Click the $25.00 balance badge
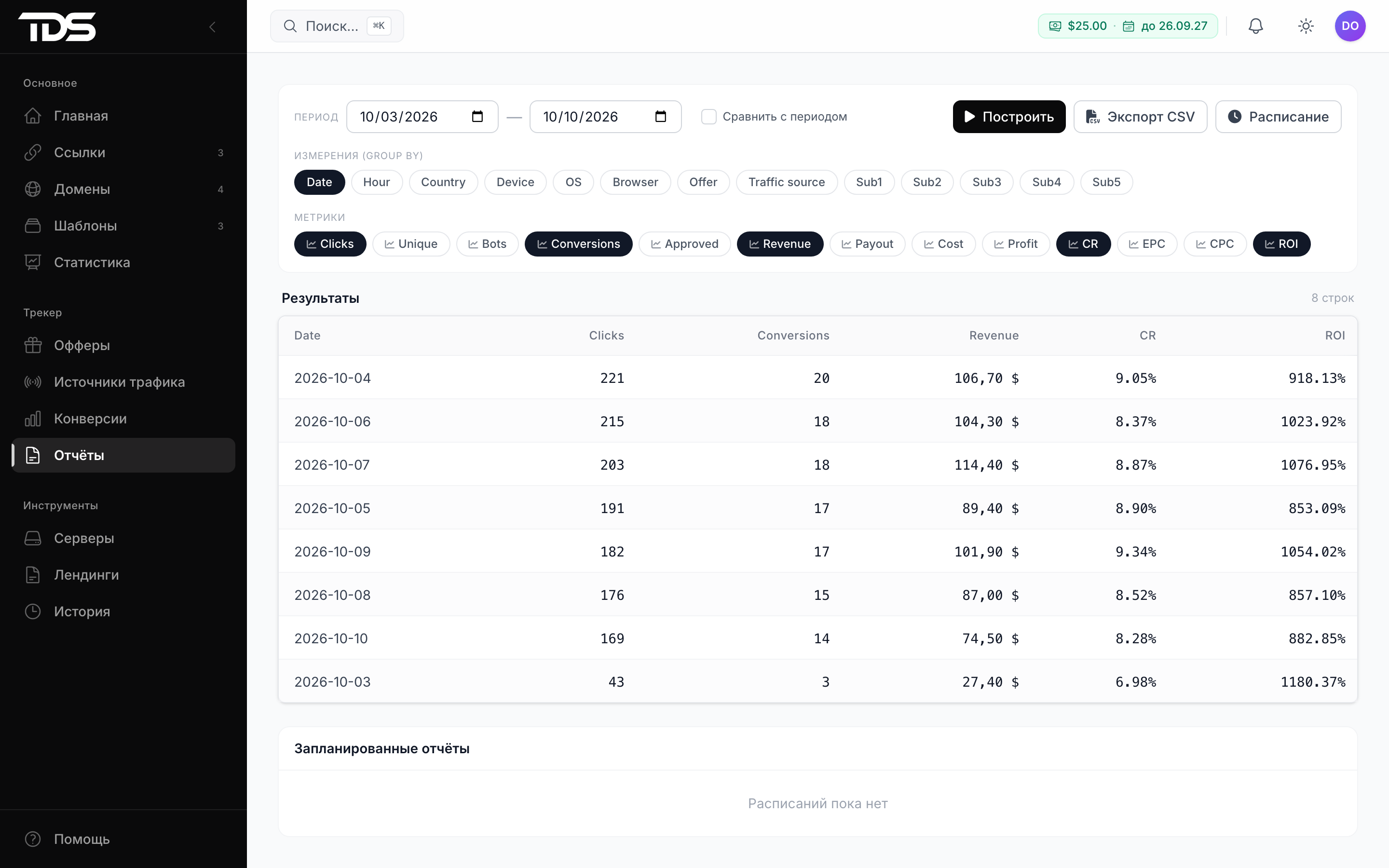The height and width of the screenshot is (868, 1389). pyautogui.click(x=1127, y=26)
